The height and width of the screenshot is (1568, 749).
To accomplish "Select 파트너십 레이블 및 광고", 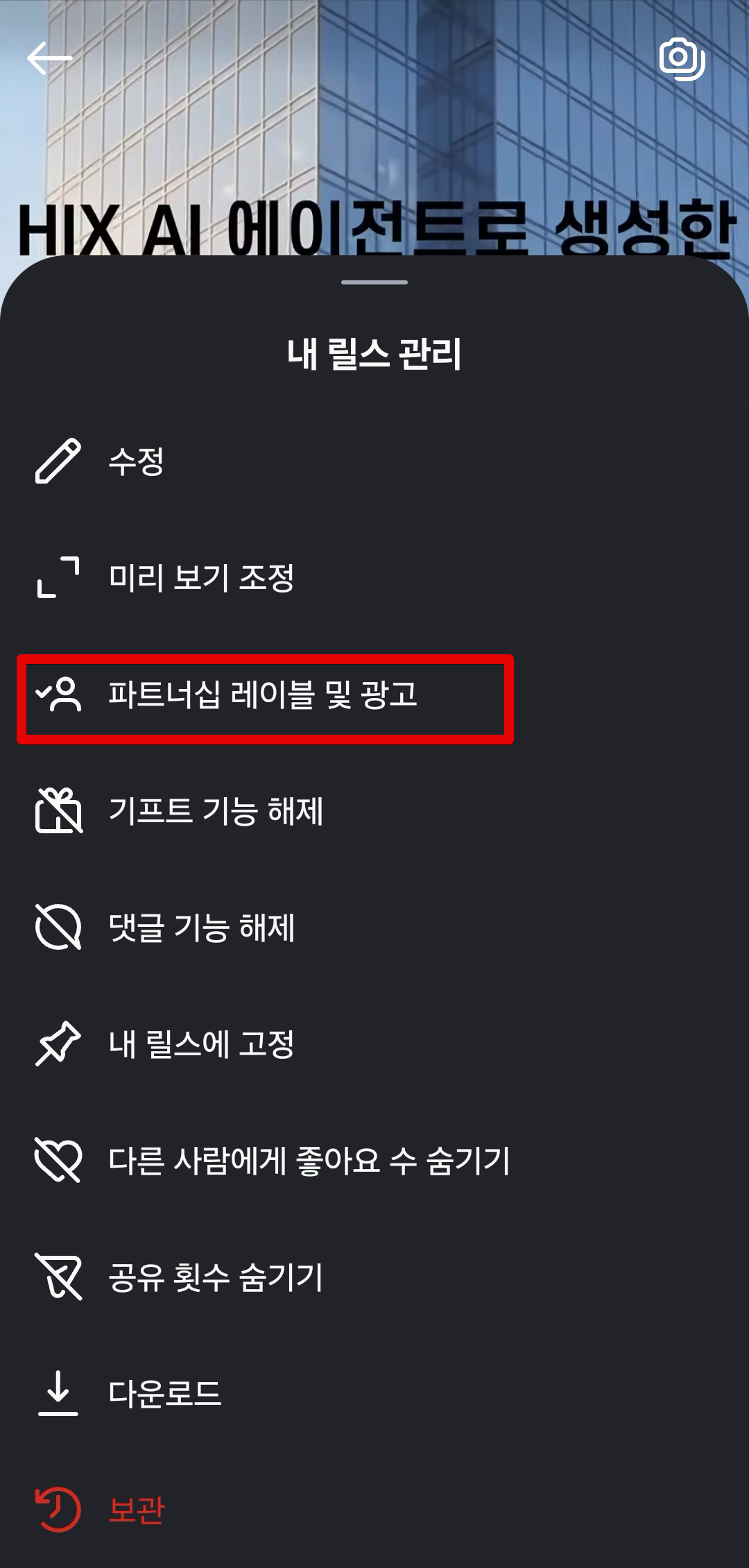I will (x=374, y=694).
